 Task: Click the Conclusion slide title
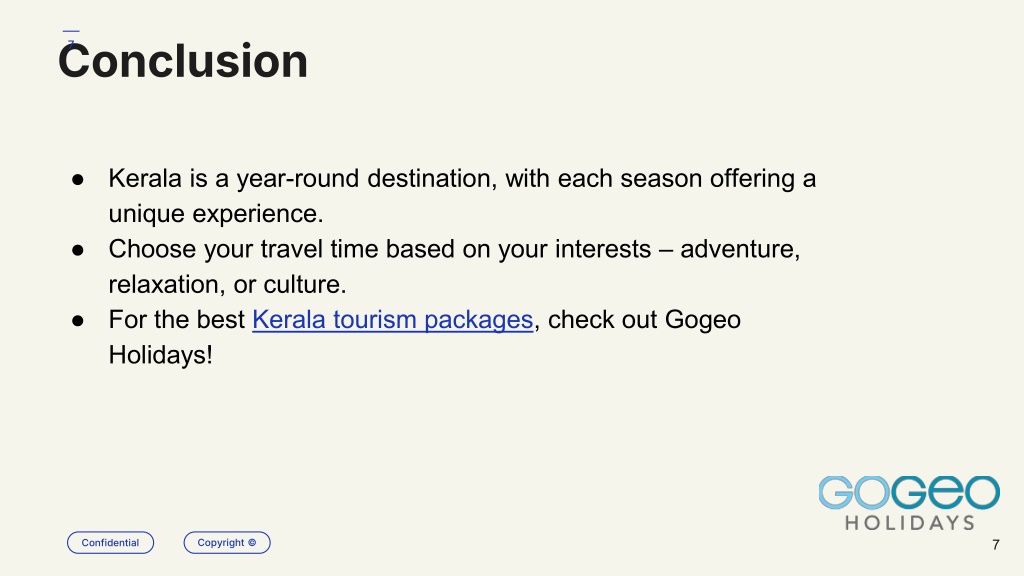(183, 61)
